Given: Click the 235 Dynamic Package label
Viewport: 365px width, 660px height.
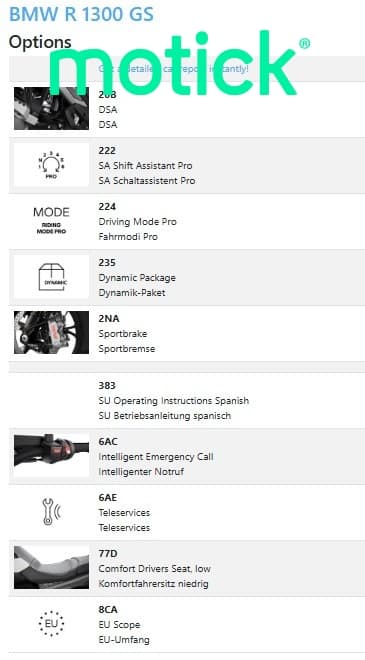Looking at the screenshot, I should click(x=137, y=278).
